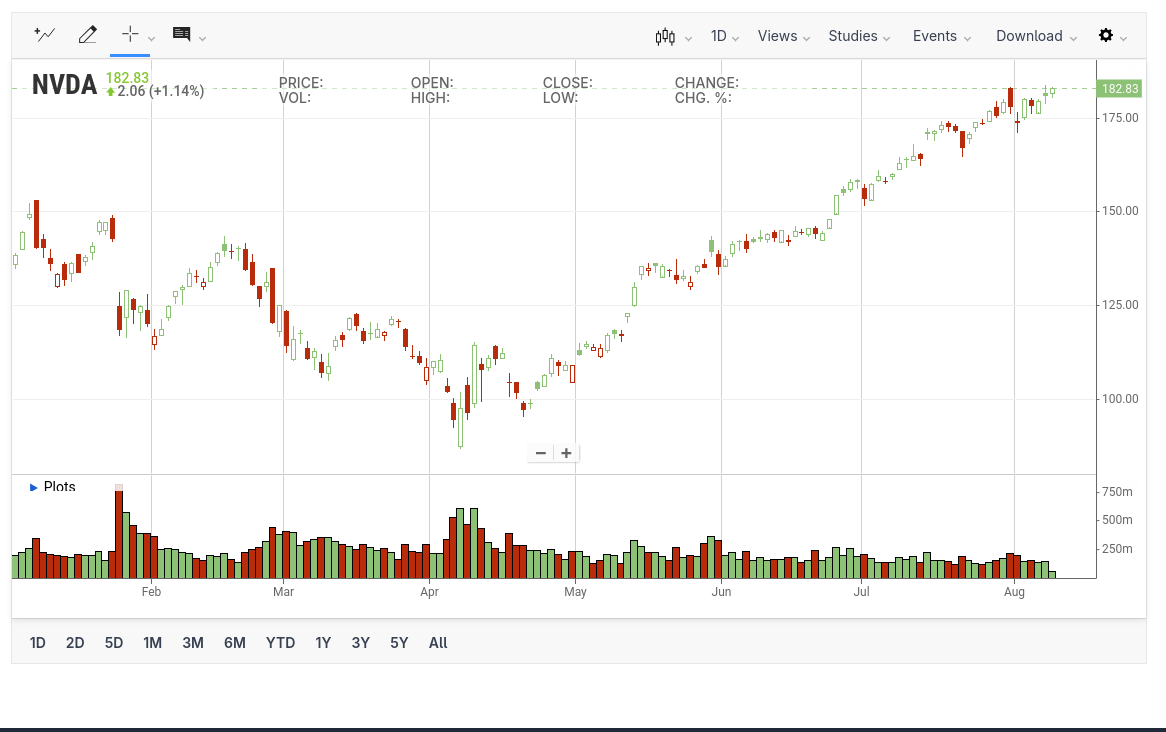The height and width of the screenshot is (732, 1166).
Task: Click the OPEN: readout label
Action: (x=432, y=83)
